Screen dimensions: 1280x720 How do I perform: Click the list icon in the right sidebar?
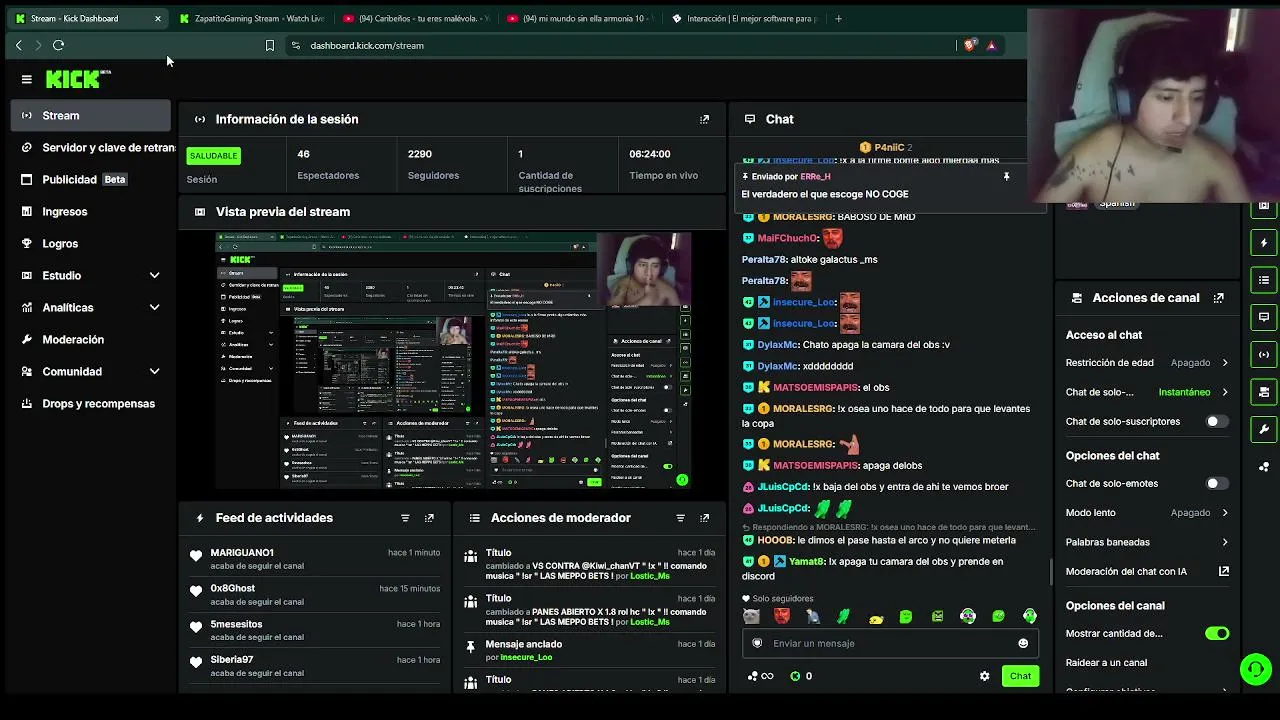click(1264, 280)
